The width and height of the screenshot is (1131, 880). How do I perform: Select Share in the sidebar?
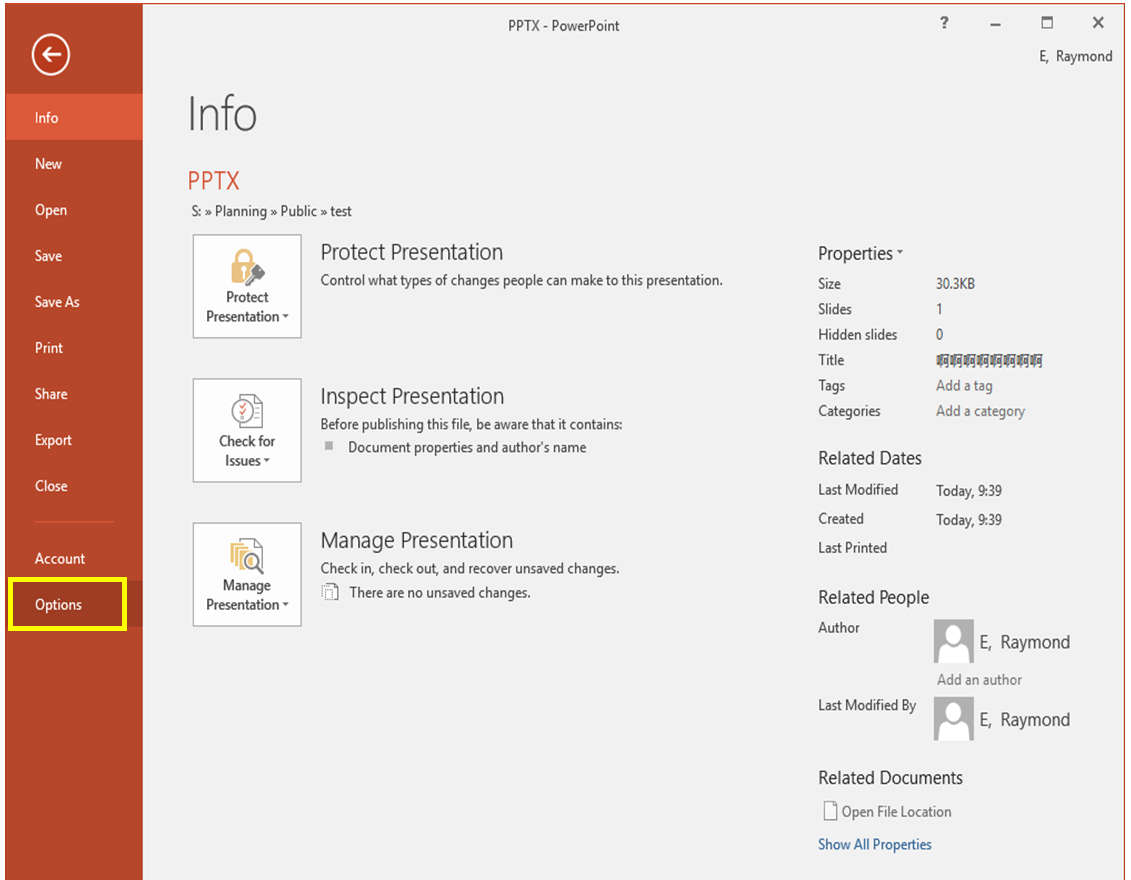point(74,394)
